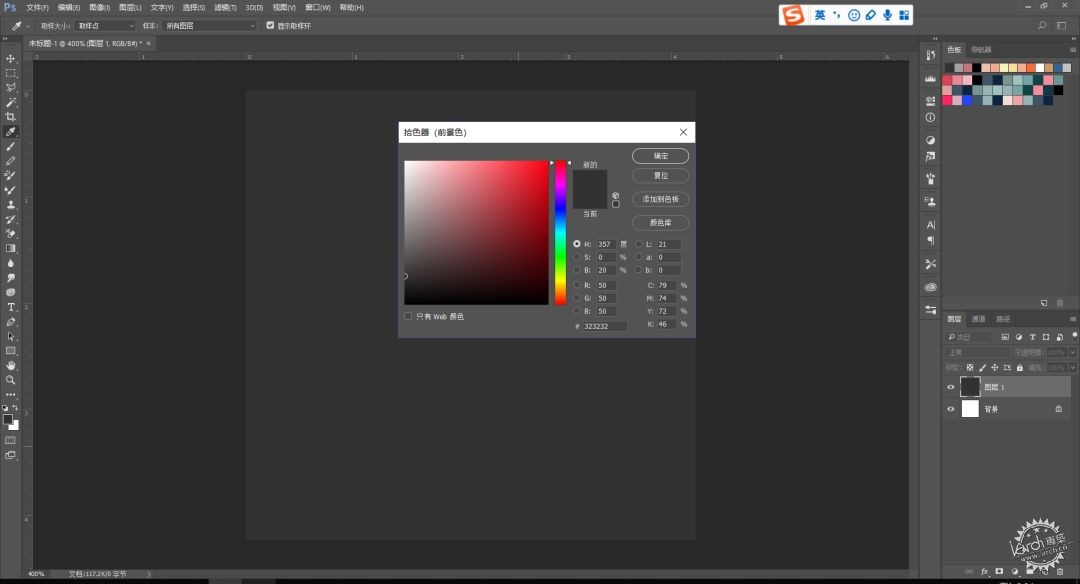Select the Brush tool
The height and width of the screenshot is (584, 1080).
10,146
